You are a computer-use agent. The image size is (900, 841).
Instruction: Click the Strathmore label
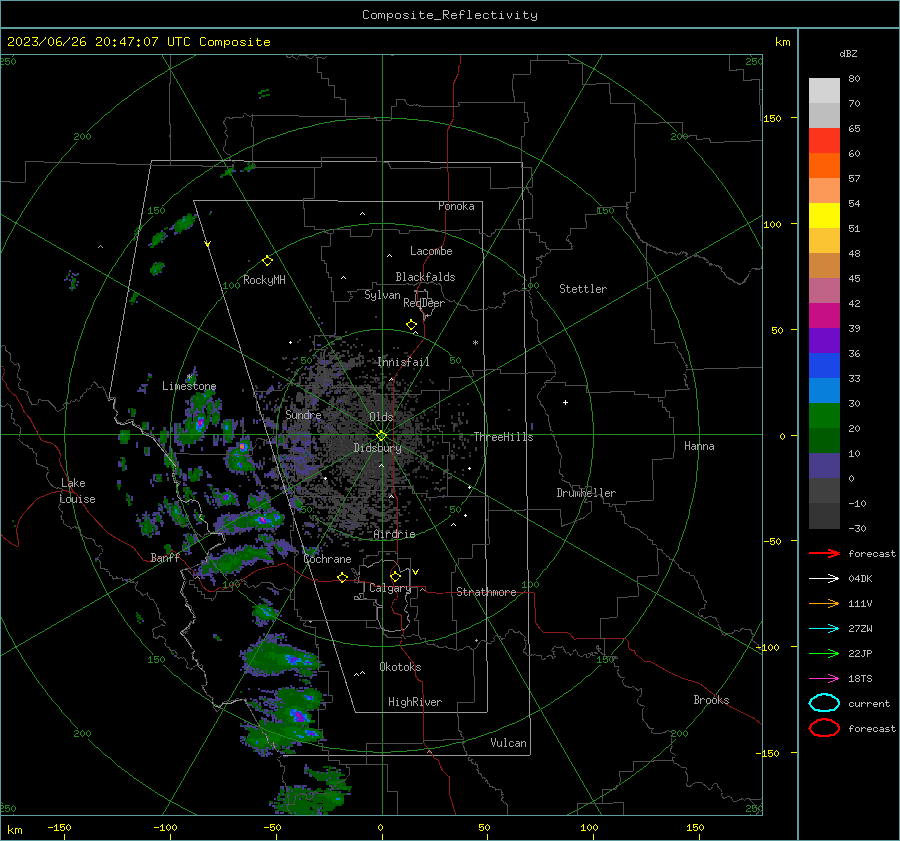pos(486,592)
